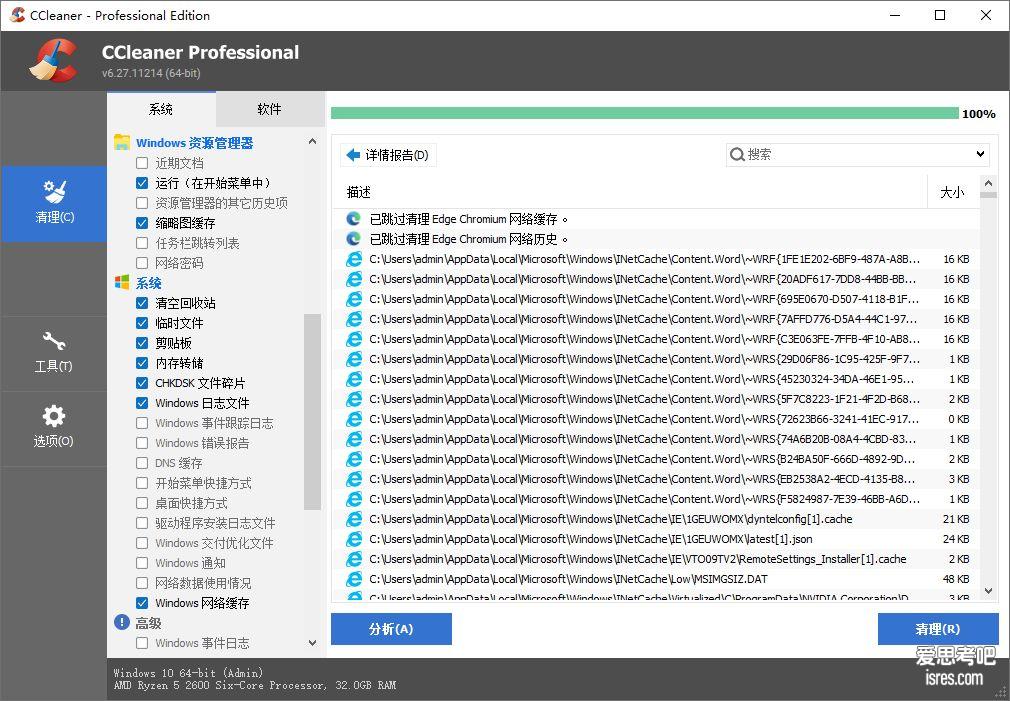
Task: Switch to the 软件 tab
Action: click(270, 109)
